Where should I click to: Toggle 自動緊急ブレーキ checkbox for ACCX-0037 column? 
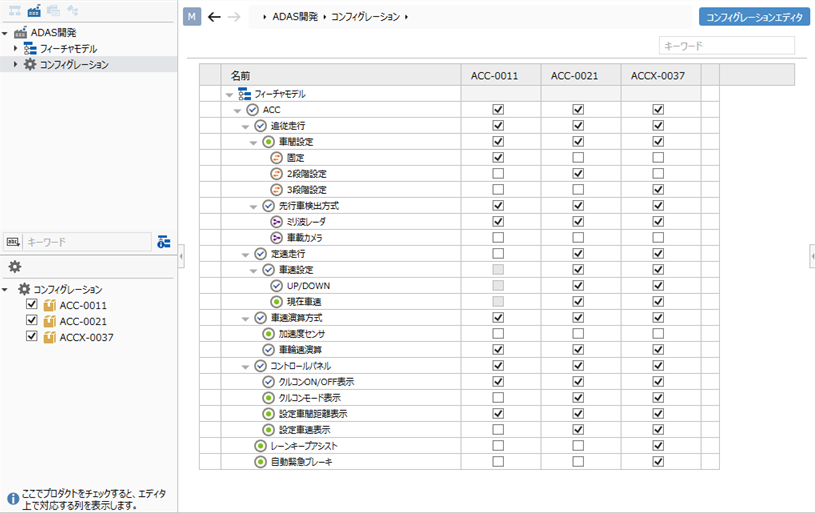pyautogui.click(x=658, y=461)
